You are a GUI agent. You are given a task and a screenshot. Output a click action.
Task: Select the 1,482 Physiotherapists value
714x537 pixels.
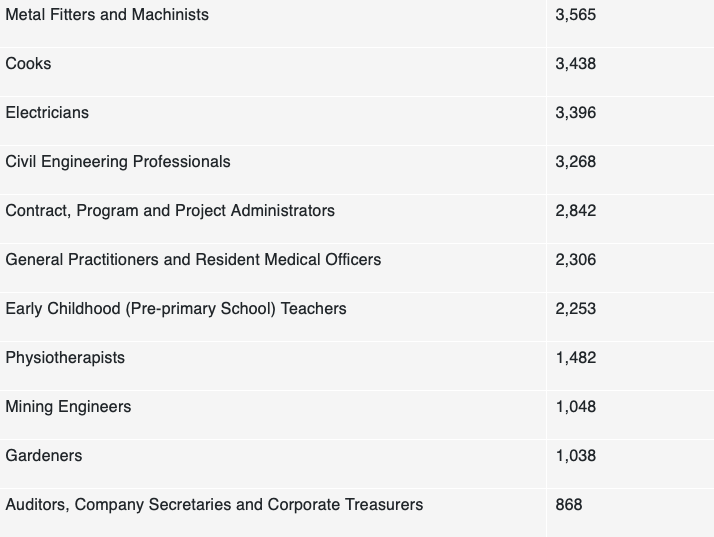coord(576,358)
